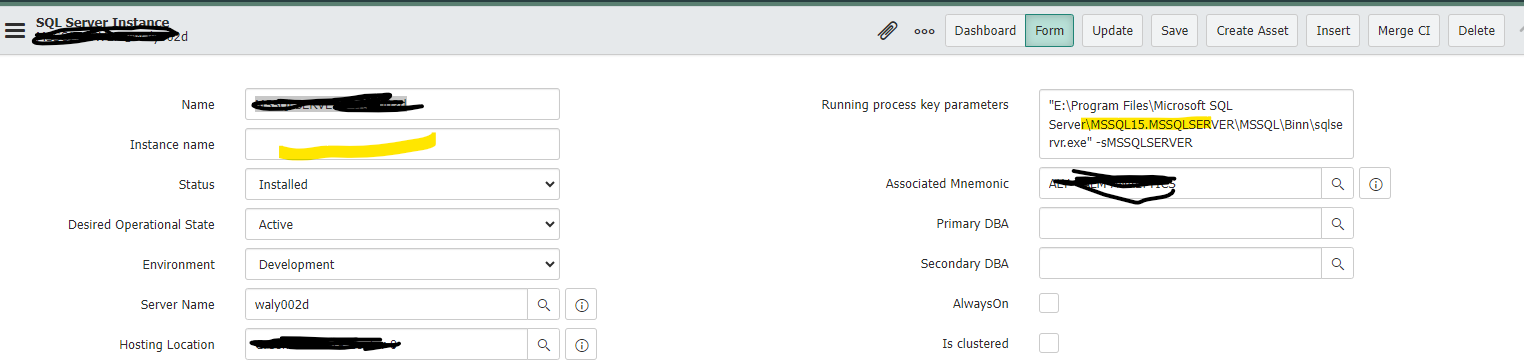Show info for the Server Name record

pyautogui.click(x=581, y=304)
